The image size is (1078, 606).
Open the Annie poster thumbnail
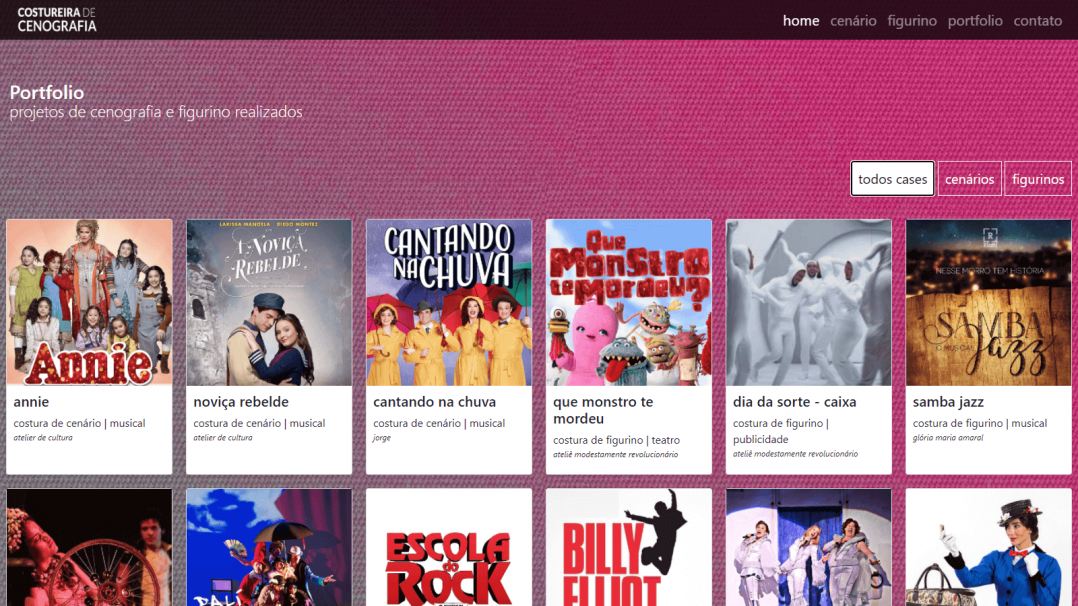89,302
